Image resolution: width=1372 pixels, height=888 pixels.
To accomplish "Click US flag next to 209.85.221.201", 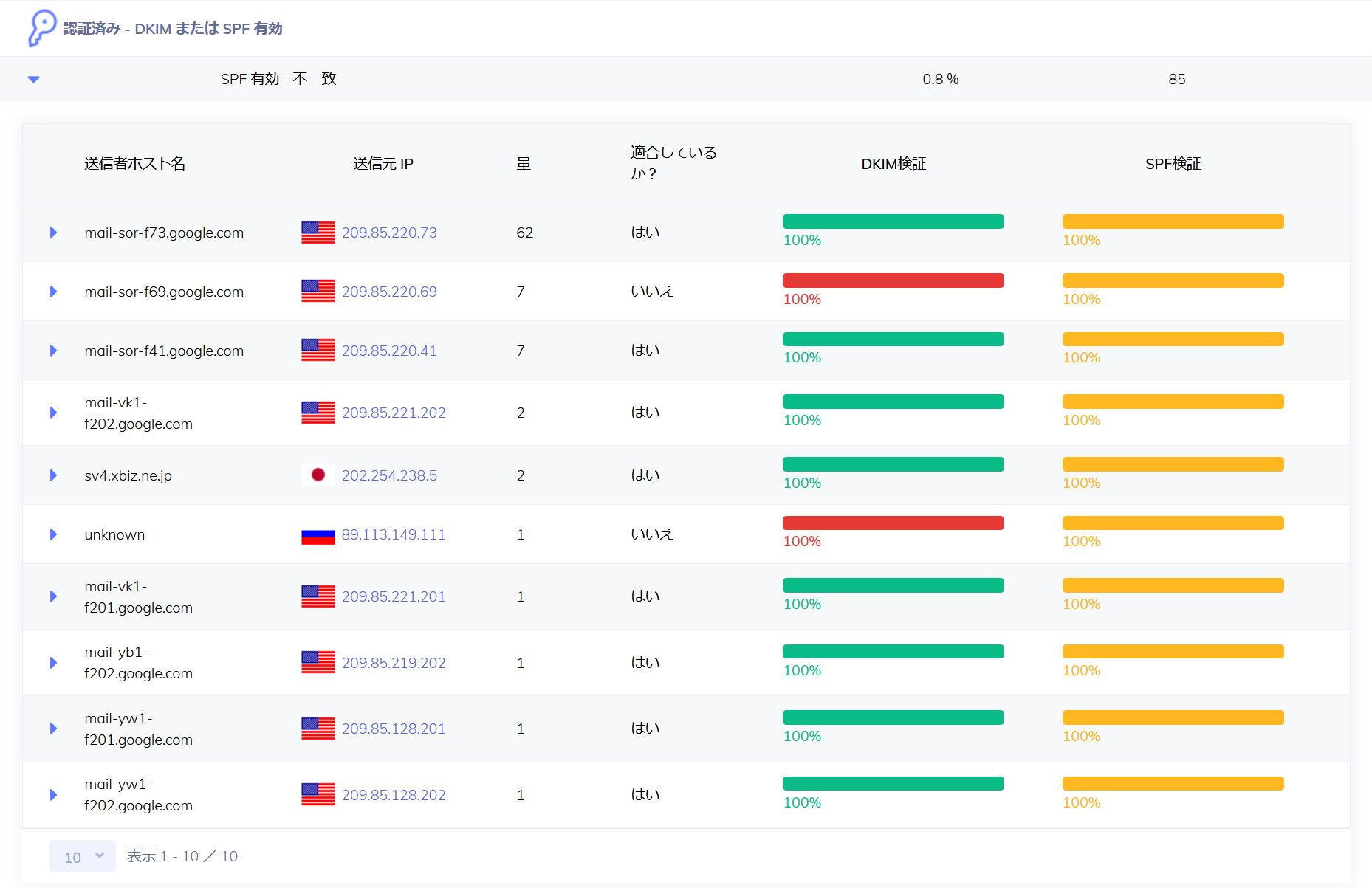I will pyautogui.click(x=318, y=596).
